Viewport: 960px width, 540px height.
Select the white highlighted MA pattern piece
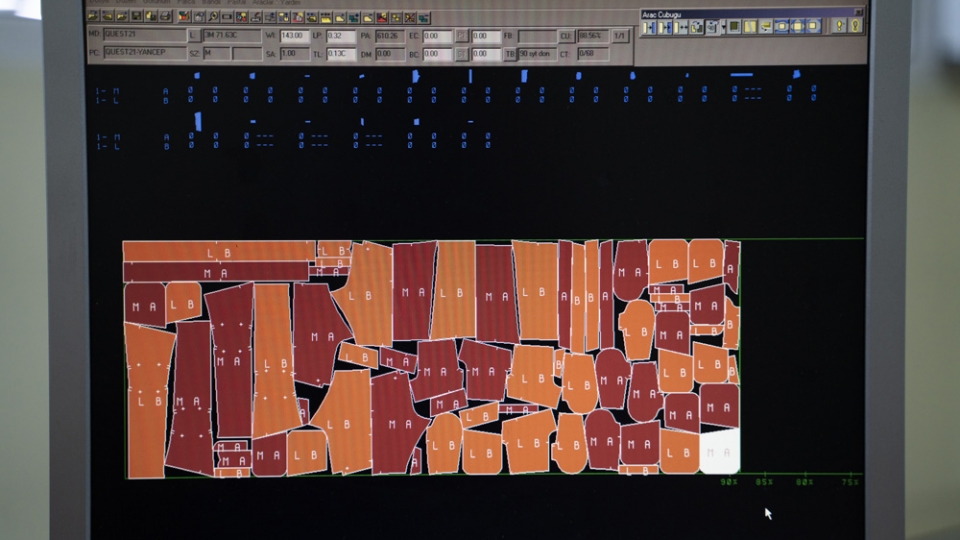720,452
